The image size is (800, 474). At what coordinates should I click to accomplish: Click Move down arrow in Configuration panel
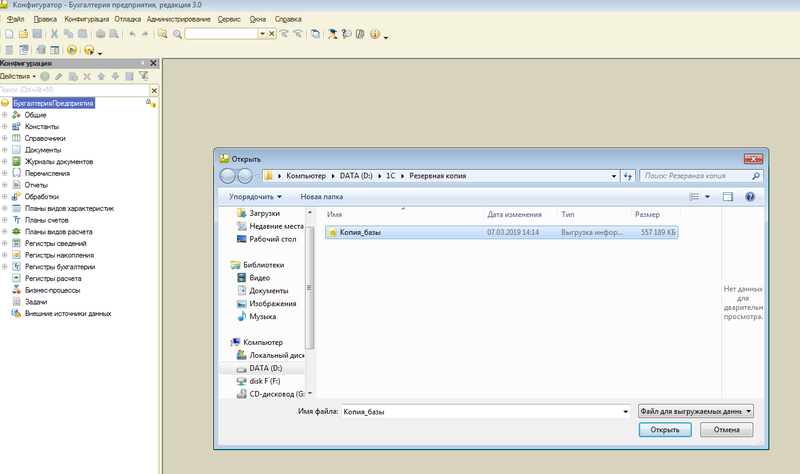115,76
